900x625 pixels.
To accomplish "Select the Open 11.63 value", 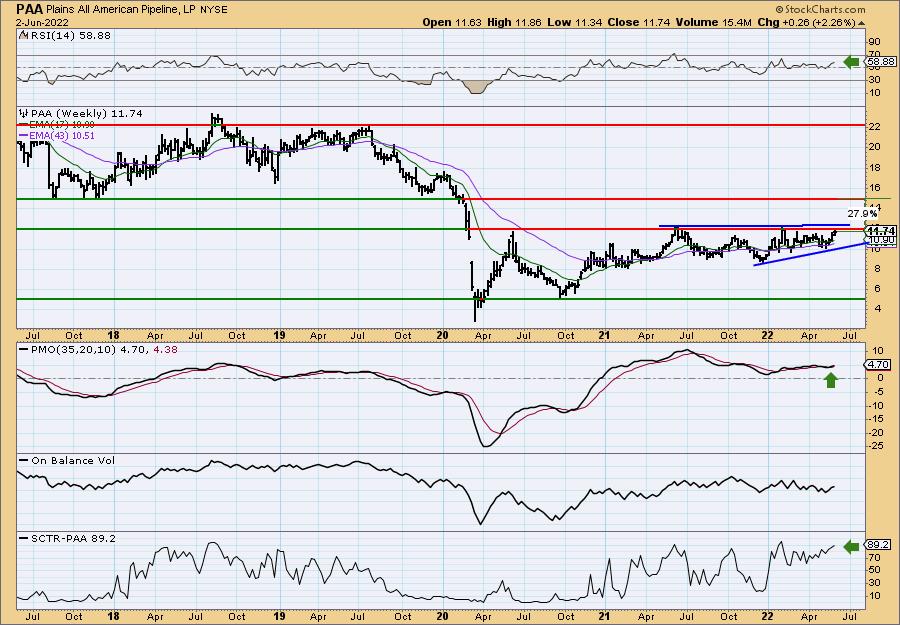I will pos(453,22).
